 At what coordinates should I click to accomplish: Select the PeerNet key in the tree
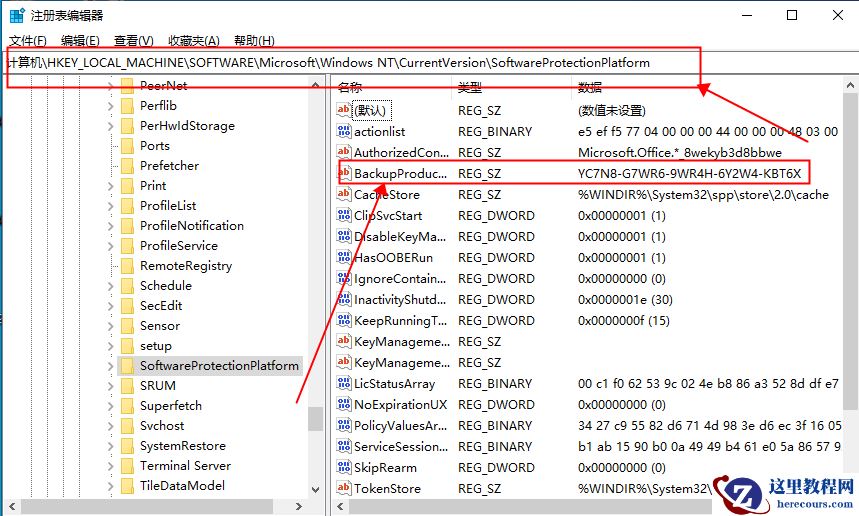(163, 85)
